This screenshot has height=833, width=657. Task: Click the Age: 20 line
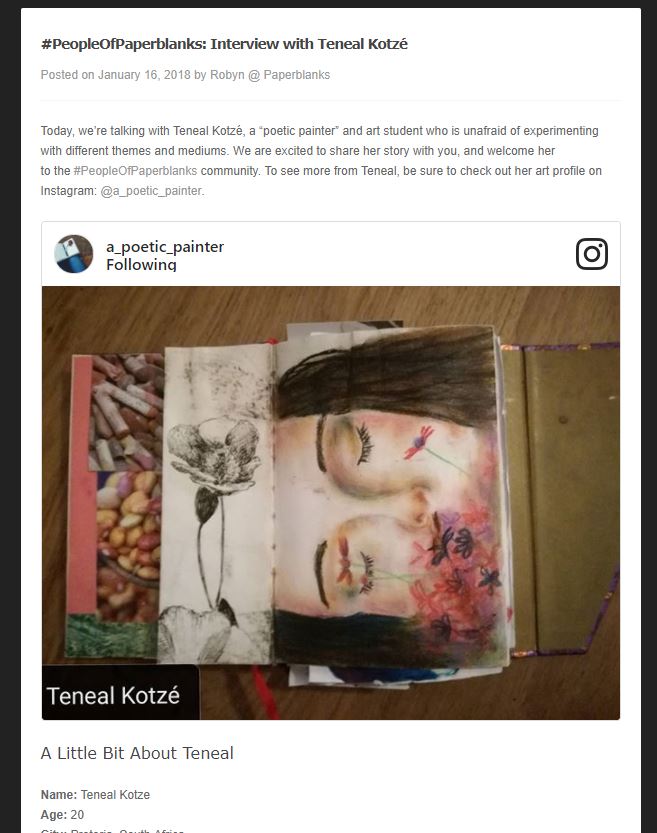coord(63,815)
